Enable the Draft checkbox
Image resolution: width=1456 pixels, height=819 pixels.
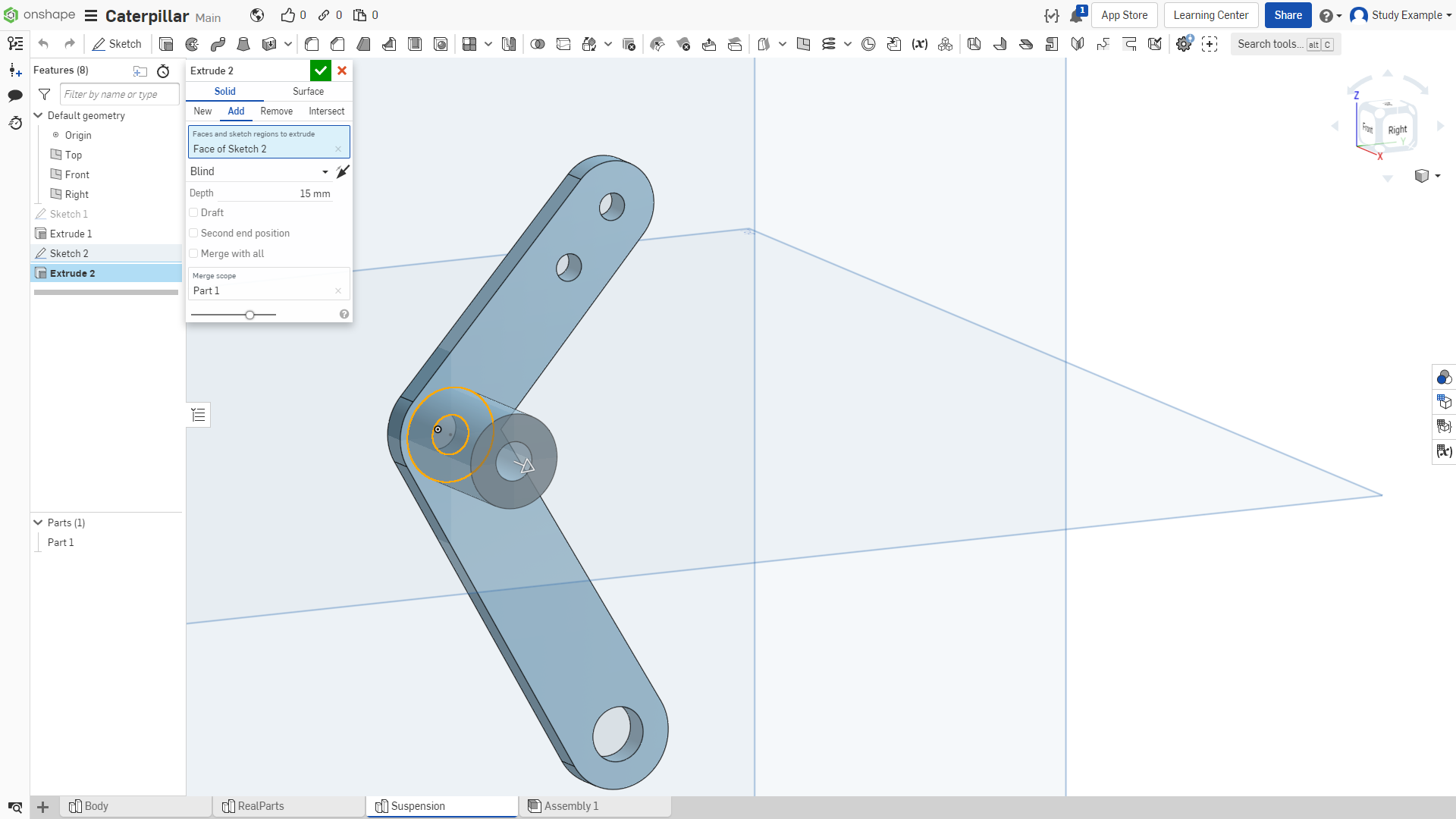193,213
